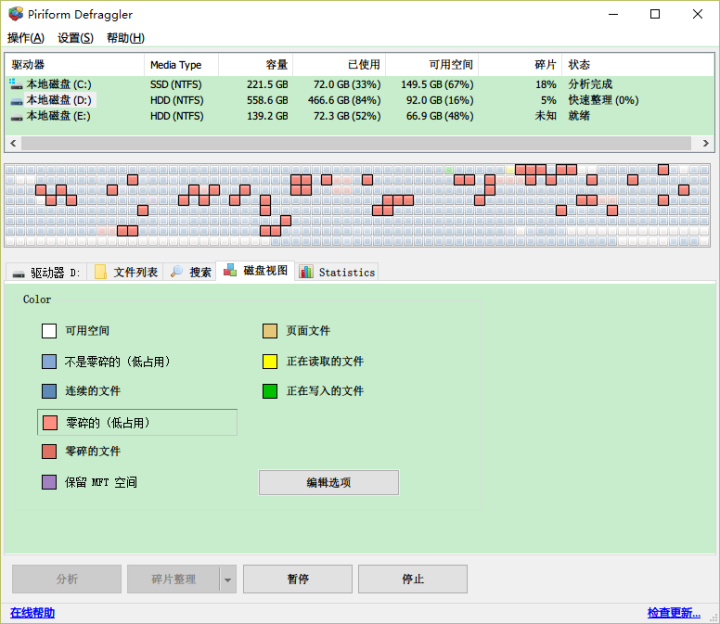Click the 页面文件 tan swatch
Viewport: 720px width, 624px height.
click(270, 331)
